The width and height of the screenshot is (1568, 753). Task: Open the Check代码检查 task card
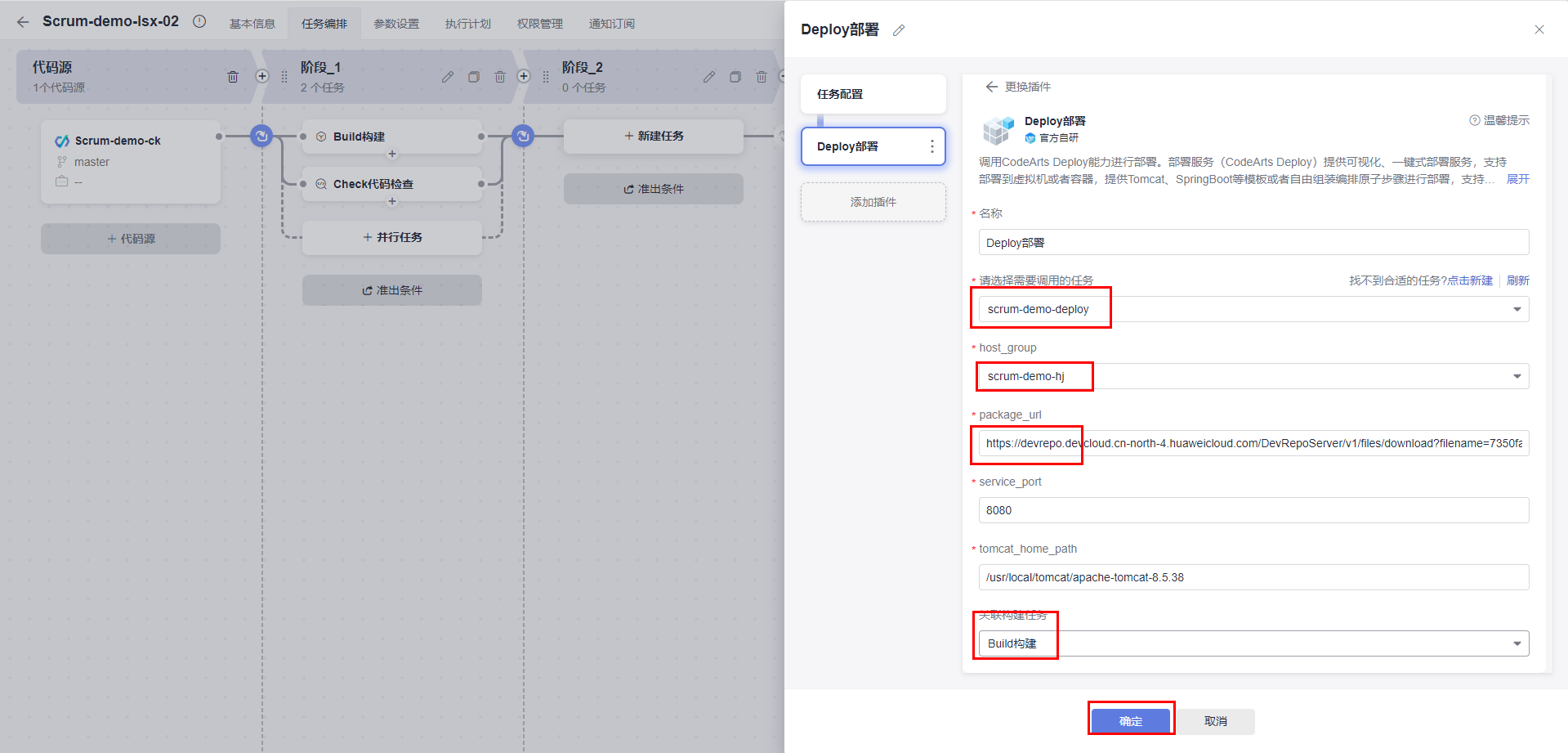(x=392, y=184)
